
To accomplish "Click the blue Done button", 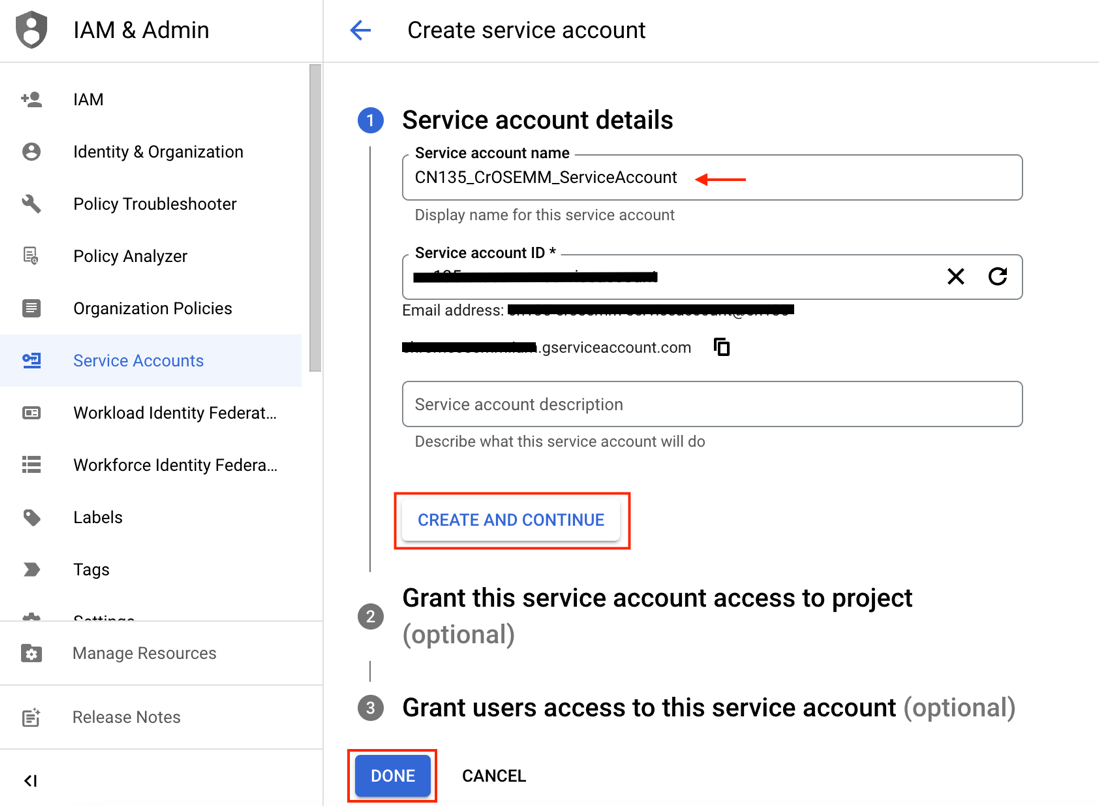I will 393,776.
